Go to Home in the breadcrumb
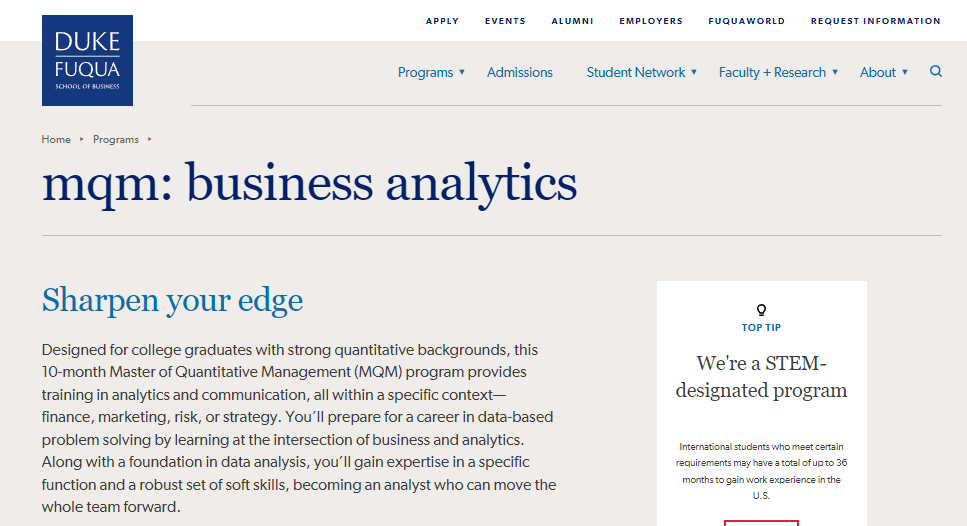This screenshot has height=526, width=967. coord(56,139)
